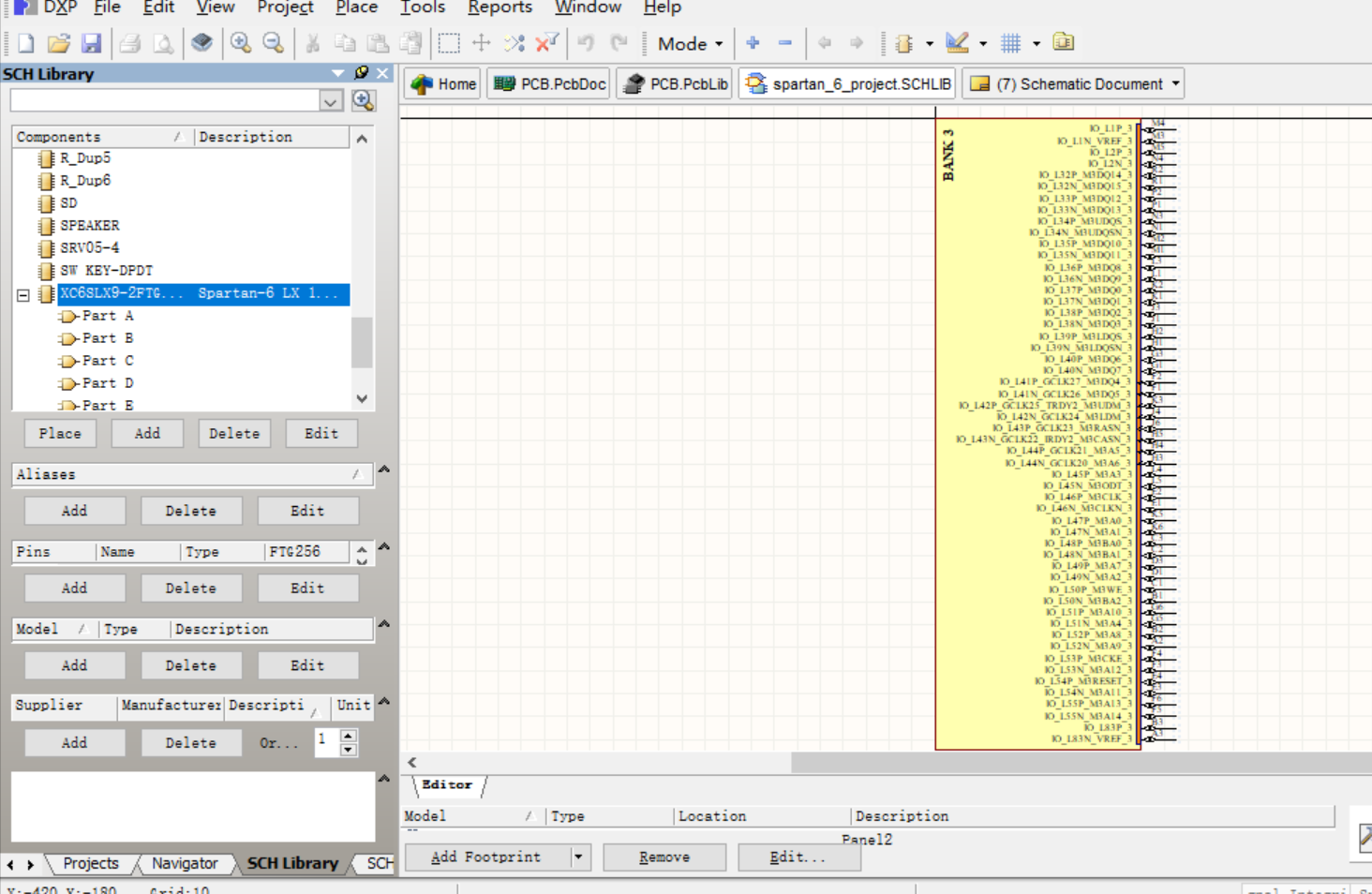Click the Print toolbar icon
Image resolution: width=1372 pixels, height=894 pixels.
pos(130,43)
